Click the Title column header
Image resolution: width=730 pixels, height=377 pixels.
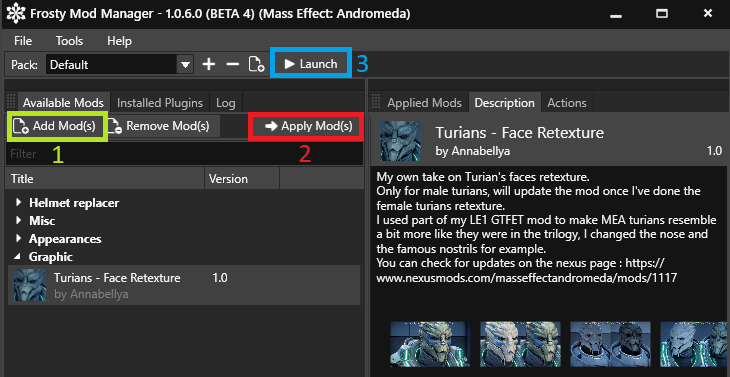[105, 179]
